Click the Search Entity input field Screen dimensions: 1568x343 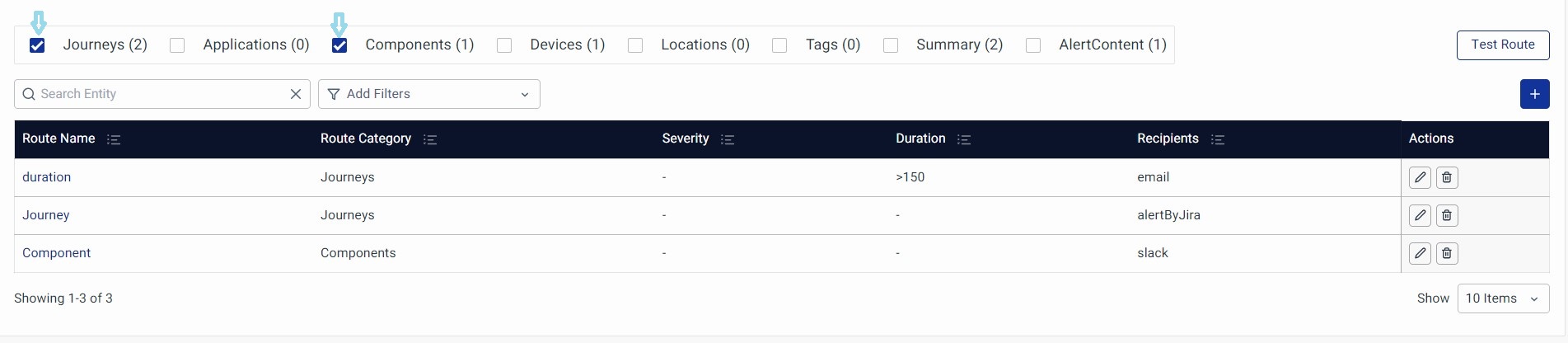(x=161, y=94)
